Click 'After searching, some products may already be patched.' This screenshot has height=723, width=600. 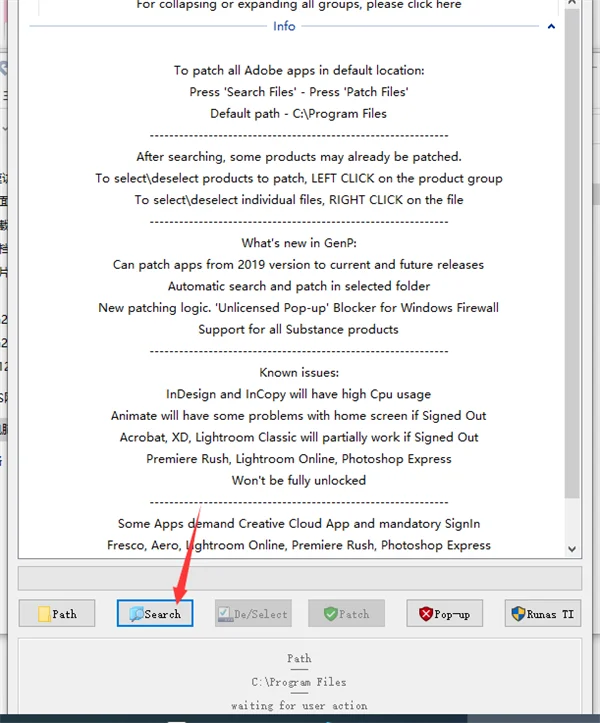299,157
